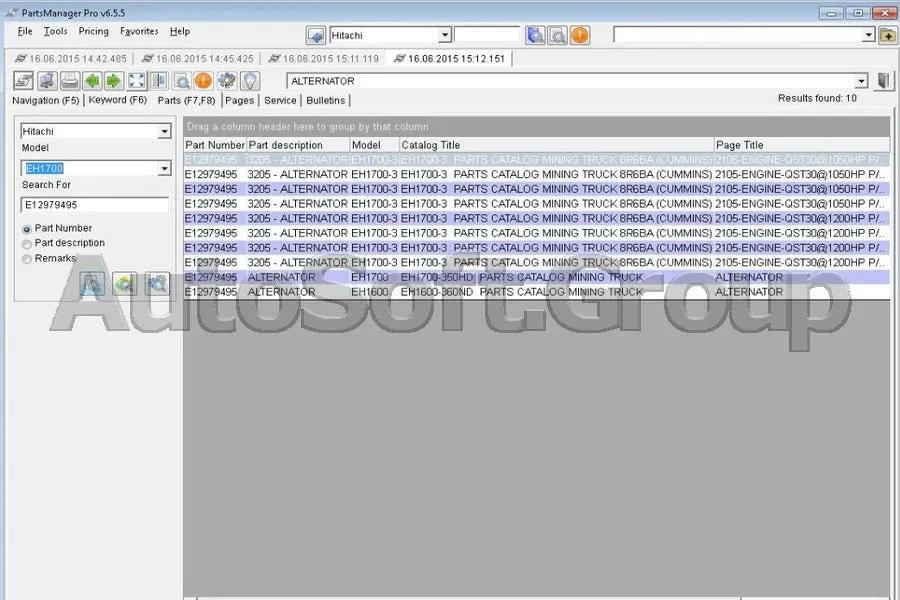
Task: Switch to Navigation (F5) tab
Action: pos(46,100)
